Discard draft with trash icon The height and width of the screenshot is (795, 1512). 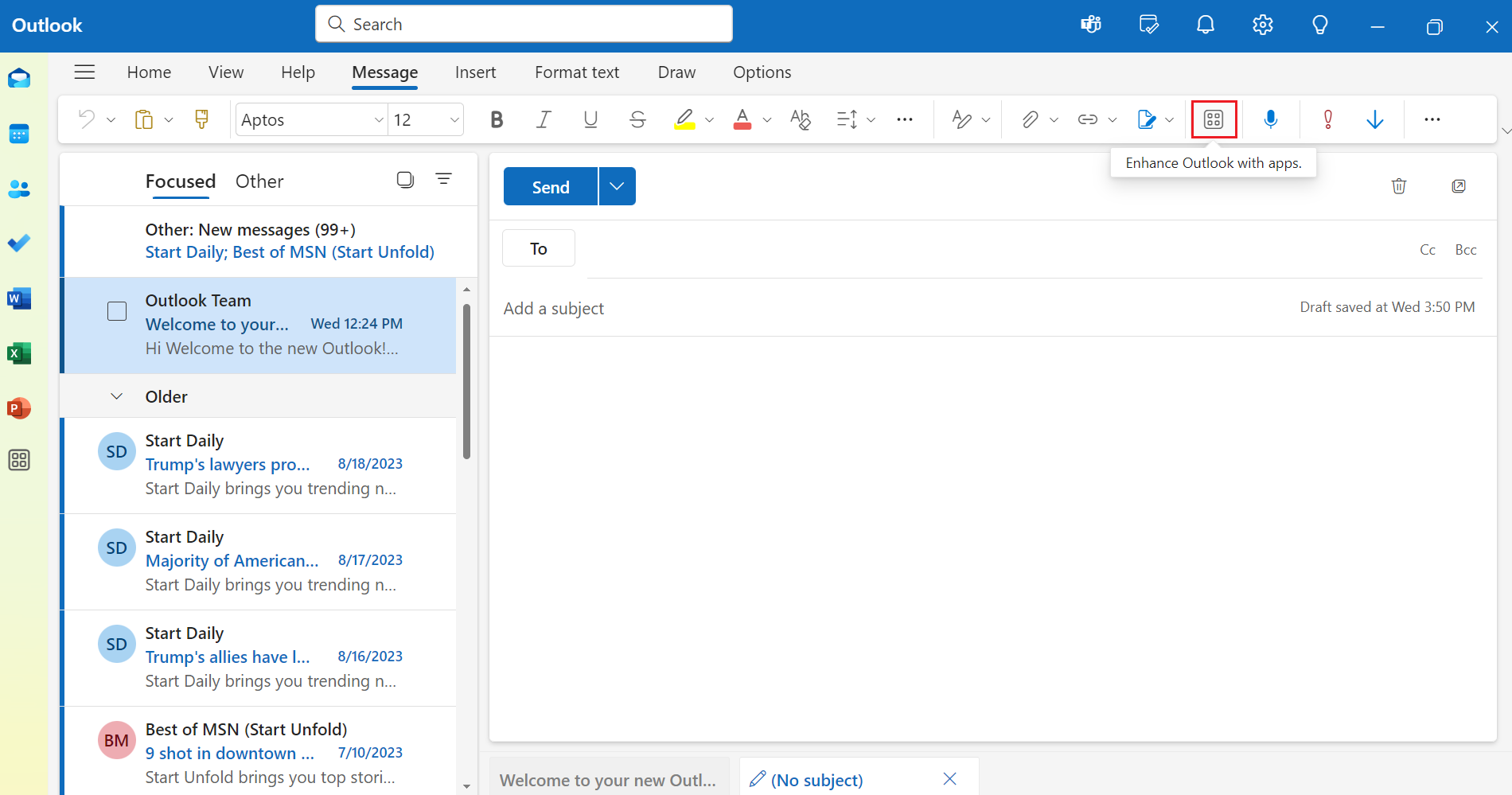1399,186
